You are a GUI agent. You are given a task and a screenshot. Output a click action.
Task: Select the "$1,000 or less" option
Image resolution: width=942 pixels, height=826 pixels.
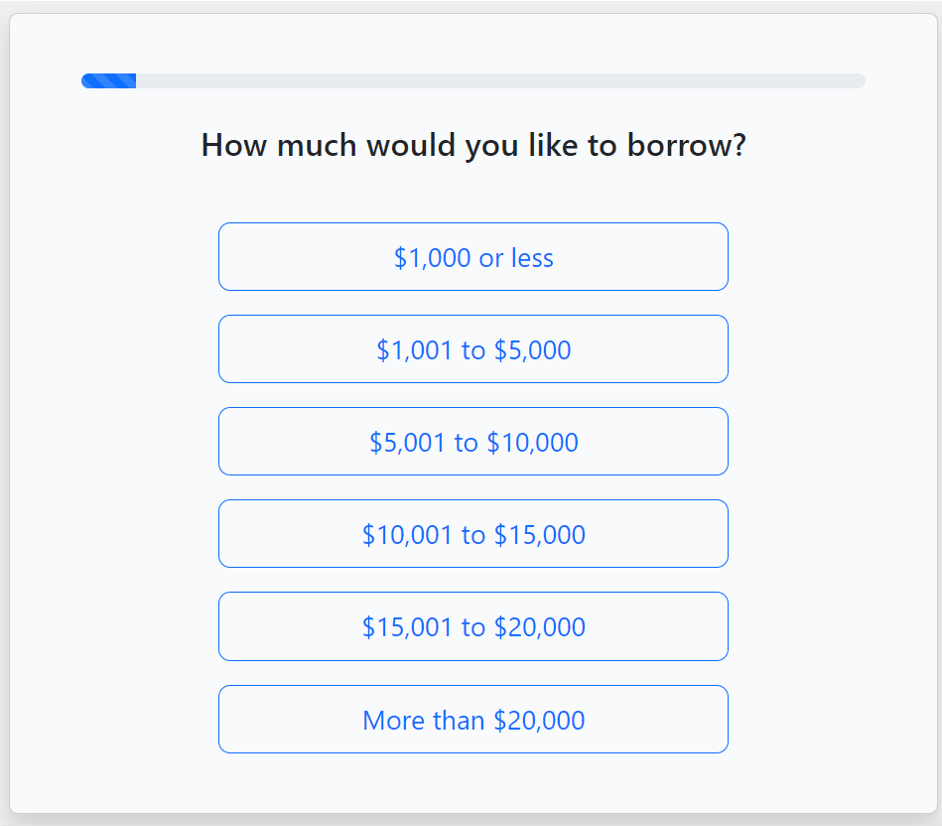click(x=473, y=257)
